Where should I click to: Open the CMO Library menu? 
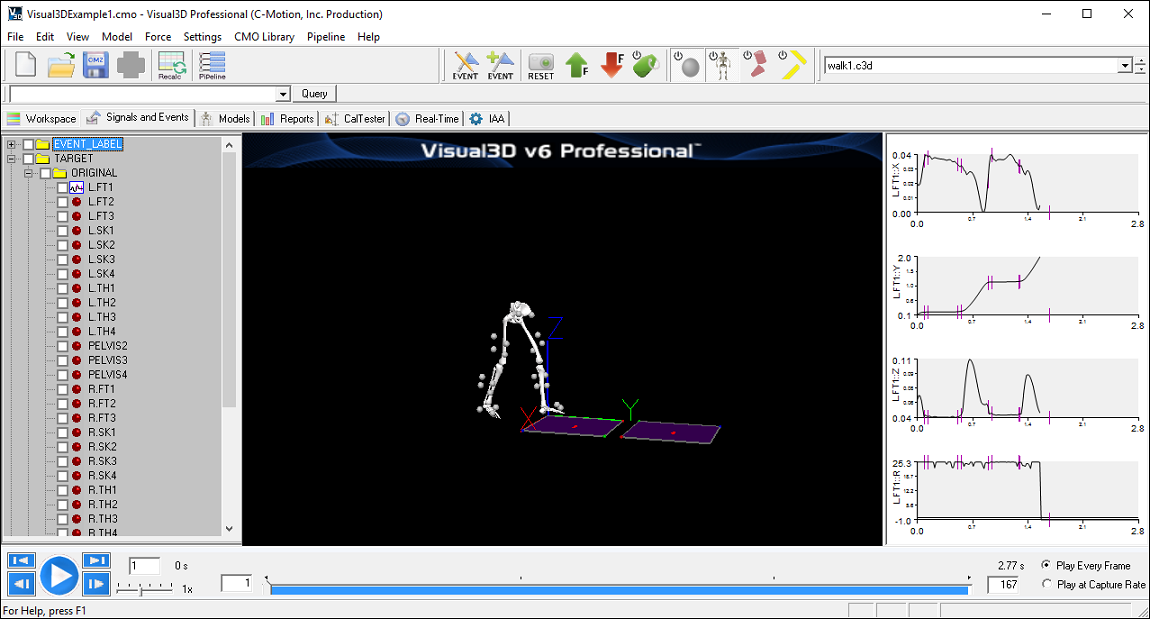coord(264,37)
